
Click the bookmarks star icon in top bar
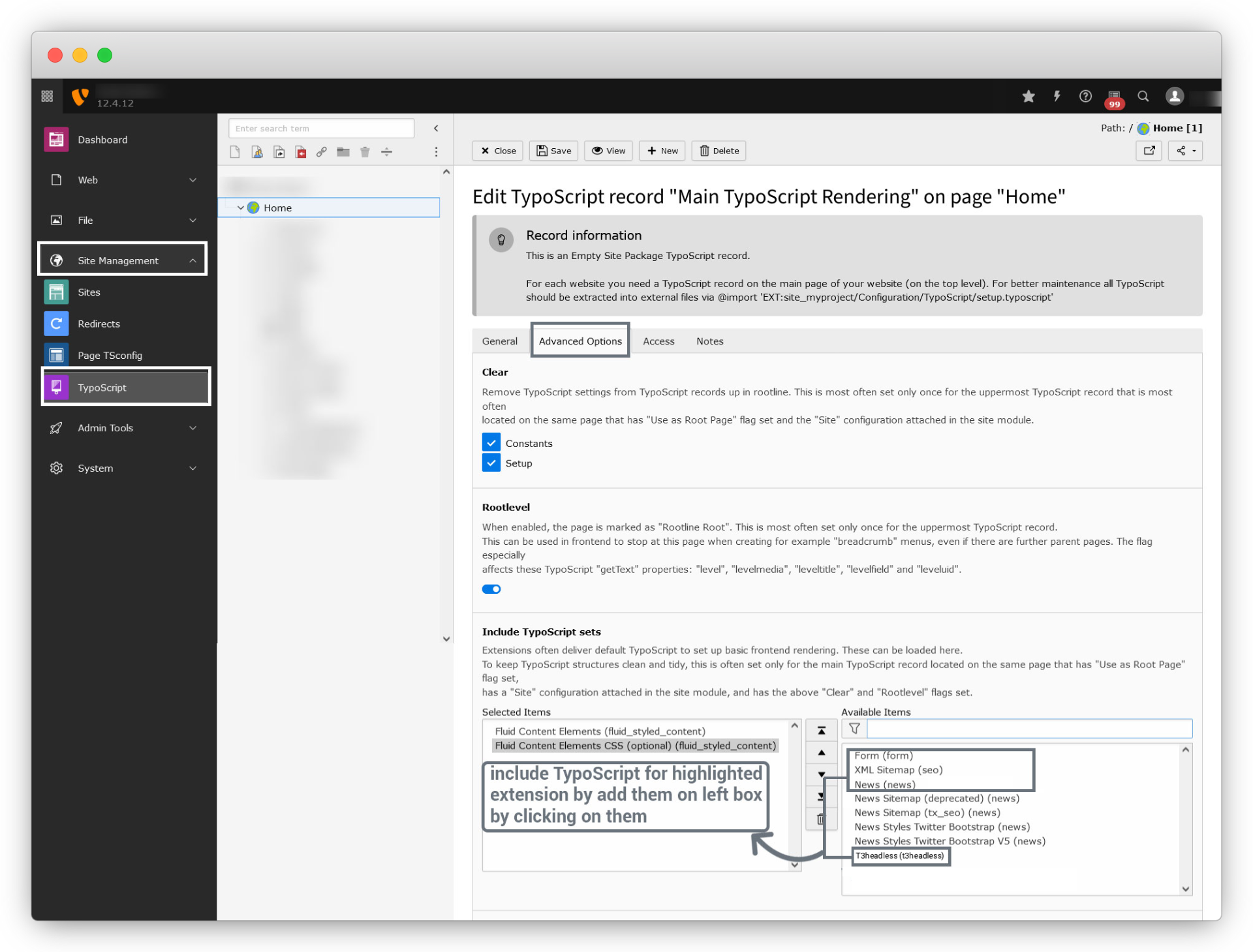(x=1029, y=97)
